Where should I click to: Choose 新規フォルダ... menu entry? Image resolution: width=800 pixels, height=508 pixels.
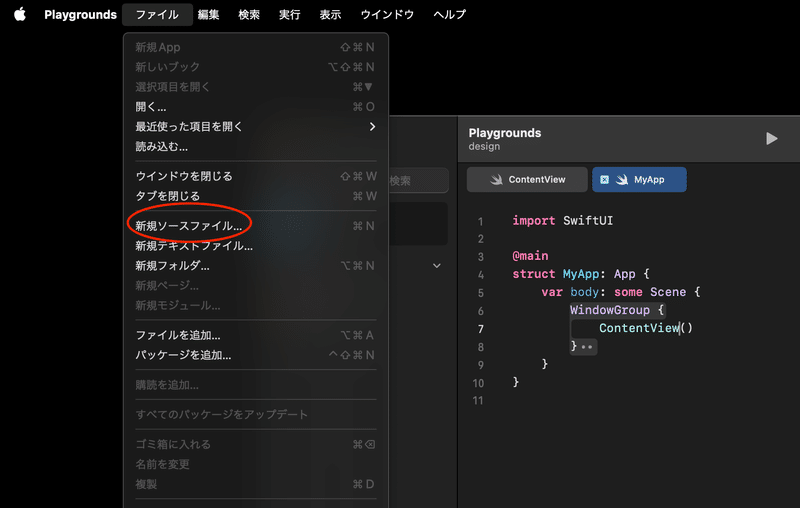click(256, 266)
